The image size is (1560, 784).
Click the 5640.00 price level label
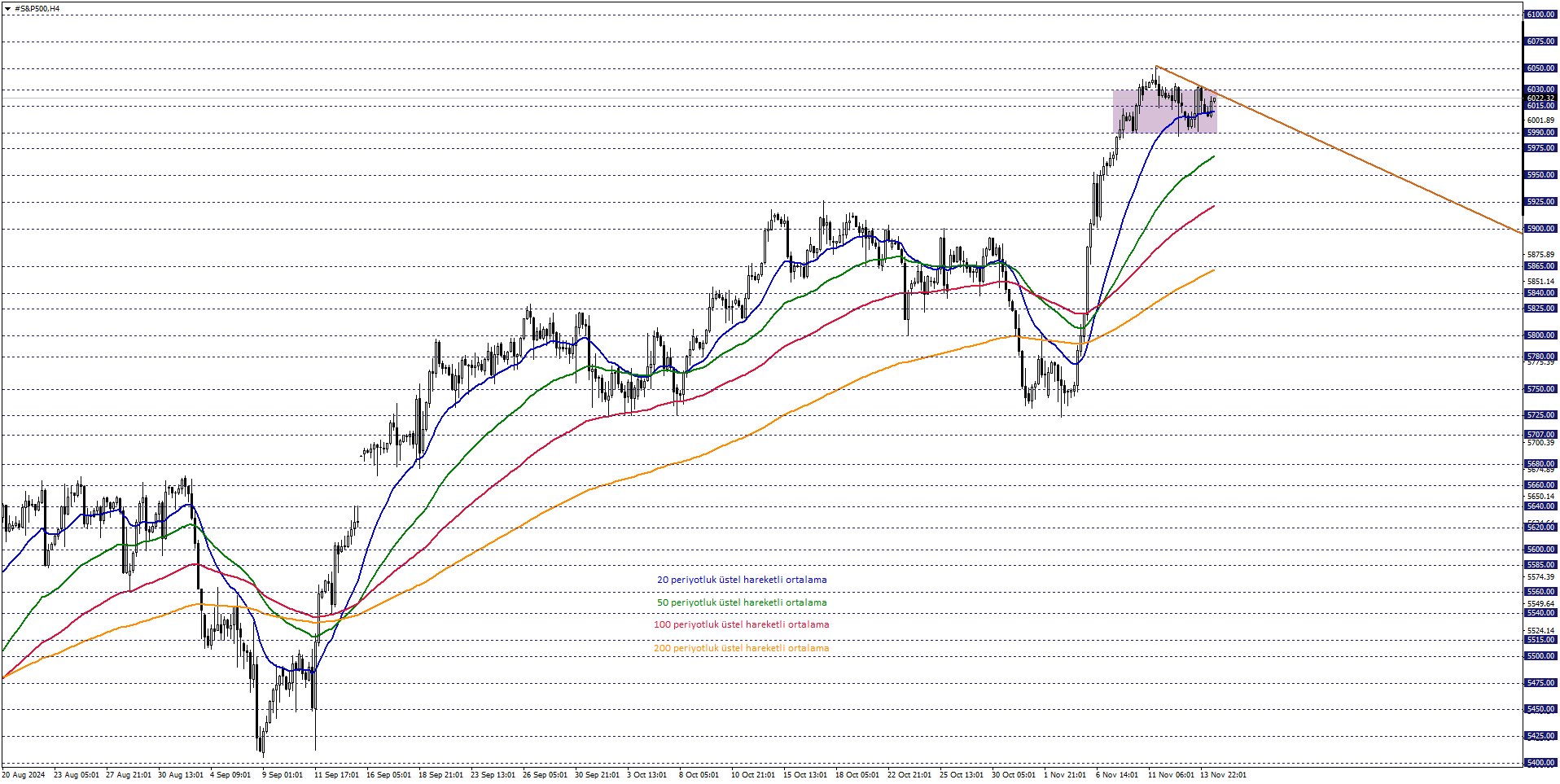(1540, 506)
